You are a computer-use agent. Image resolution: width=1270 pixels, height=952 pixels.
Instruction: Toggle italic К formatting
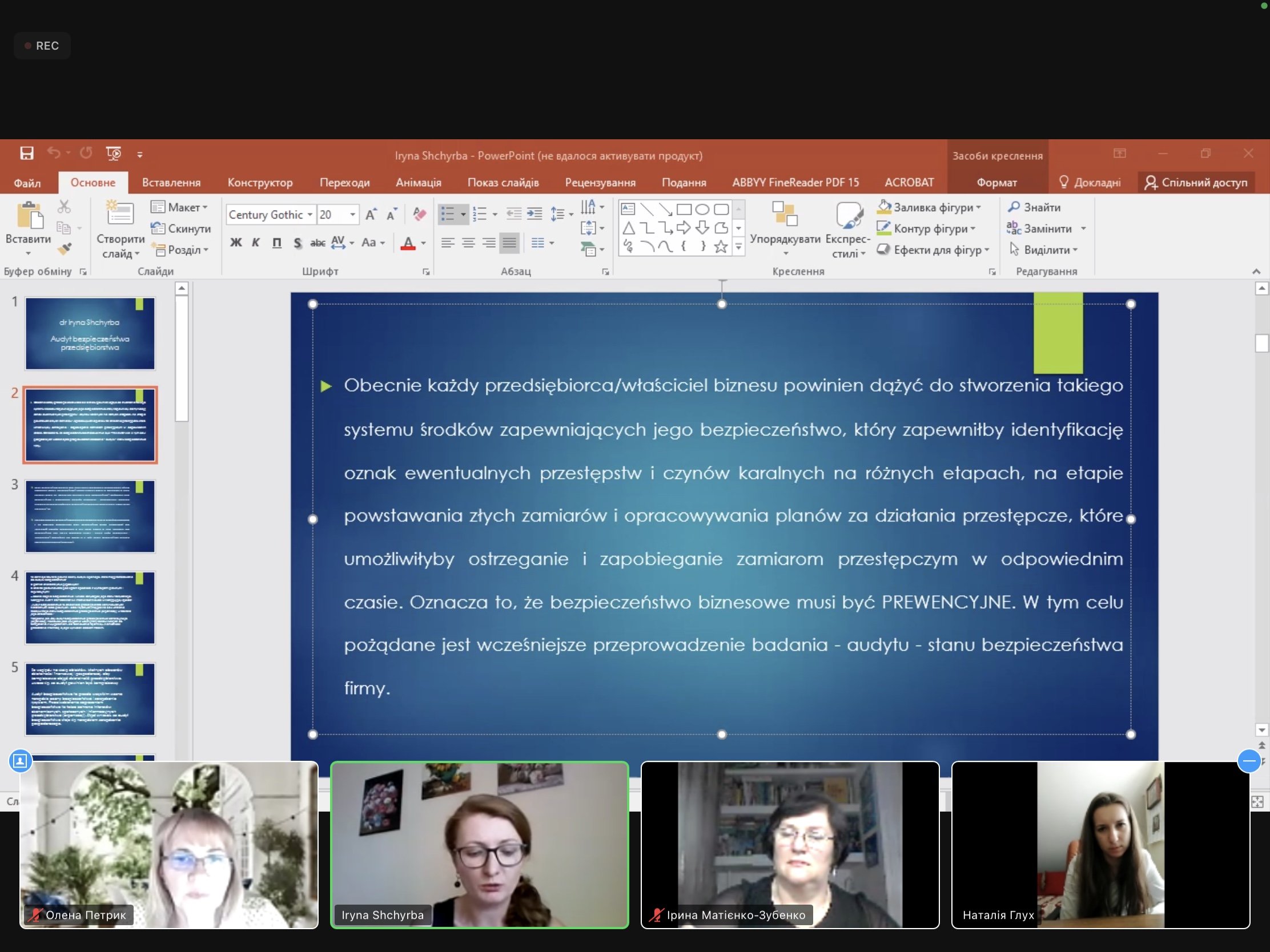[x=256, y=242]
